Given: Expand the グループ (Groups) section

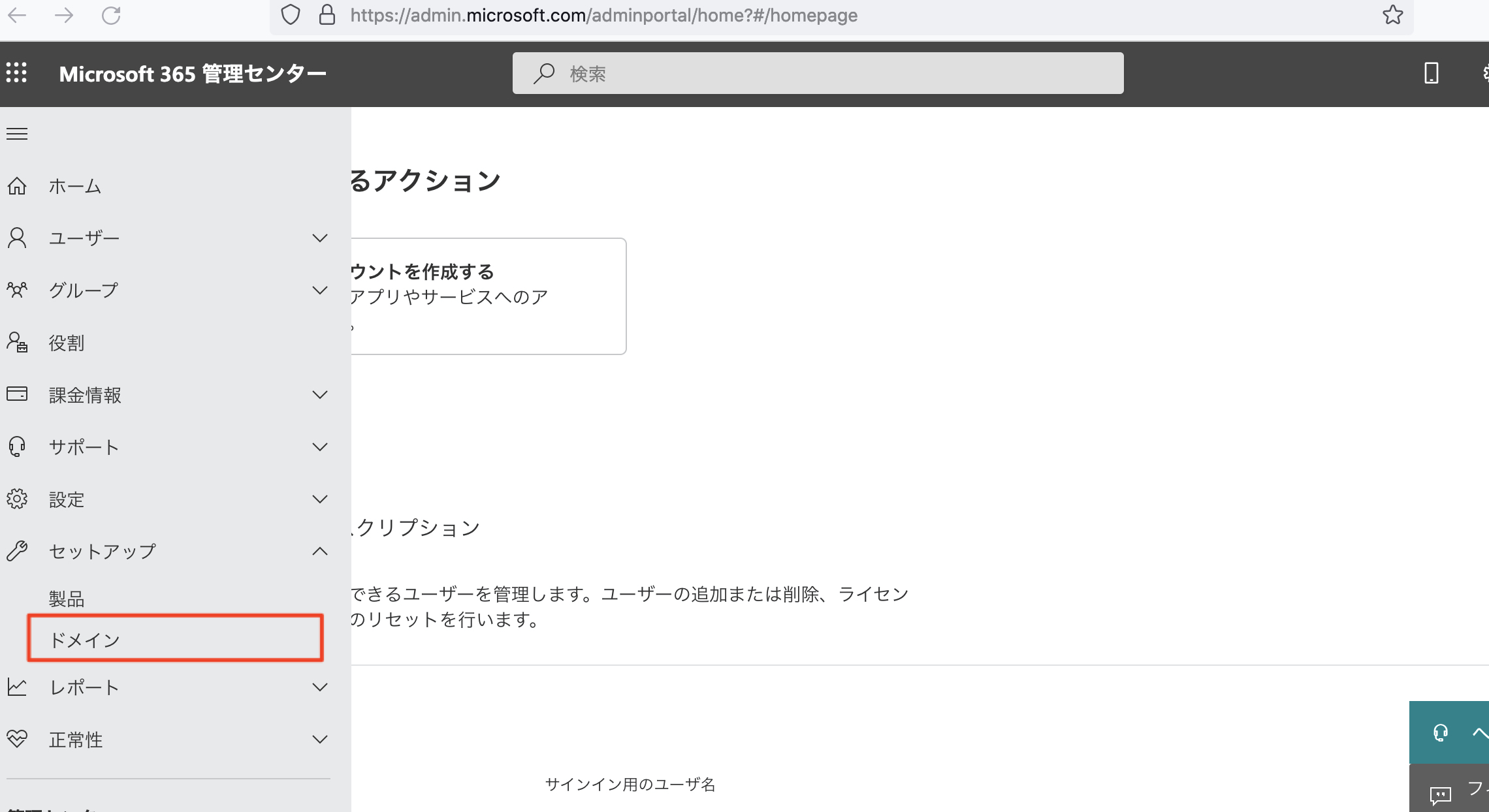Looking at the screenshot, I should click(319, 290).
